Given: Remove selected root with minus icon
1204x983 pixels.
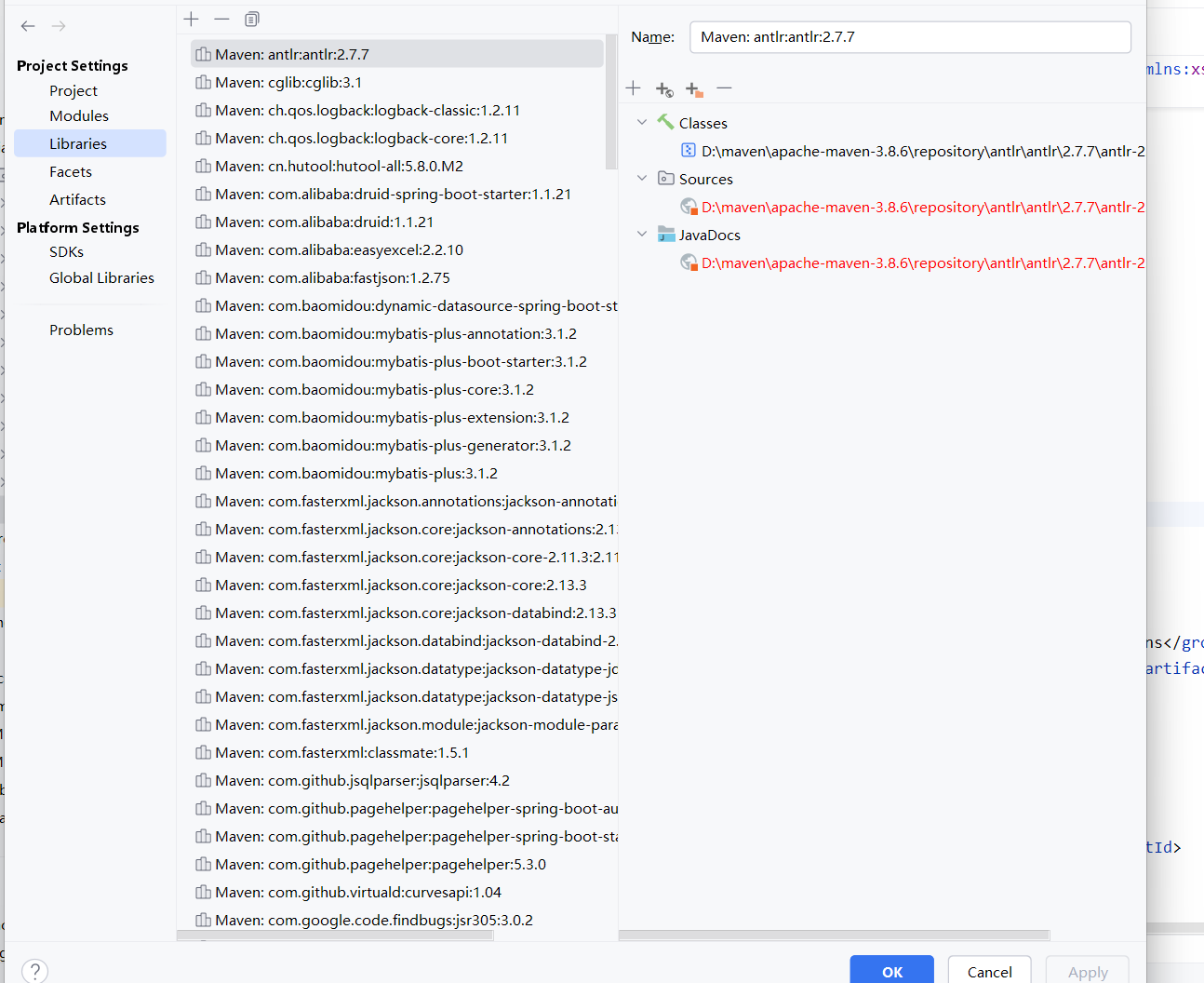Looking at the screenshot, I should (x=725, y=88).
